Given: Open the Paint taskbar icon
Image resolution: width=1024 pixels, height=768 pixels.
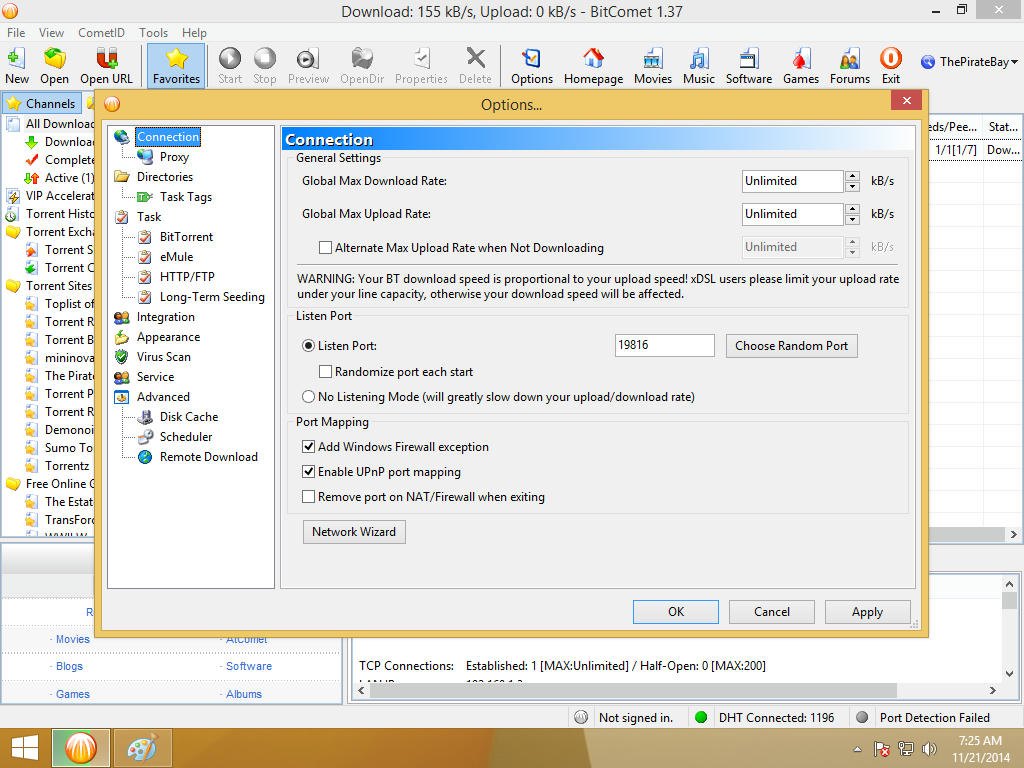Looking at the screenshot, I should 142,748.
